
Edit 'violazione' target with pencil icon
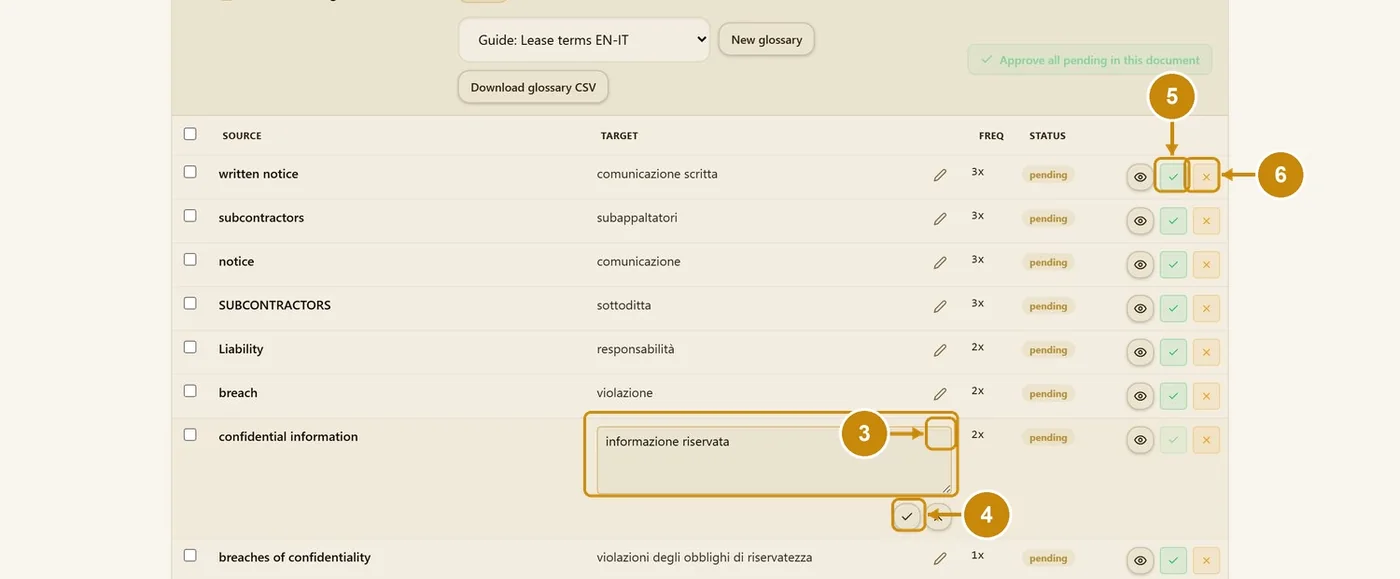pos(940,395)
